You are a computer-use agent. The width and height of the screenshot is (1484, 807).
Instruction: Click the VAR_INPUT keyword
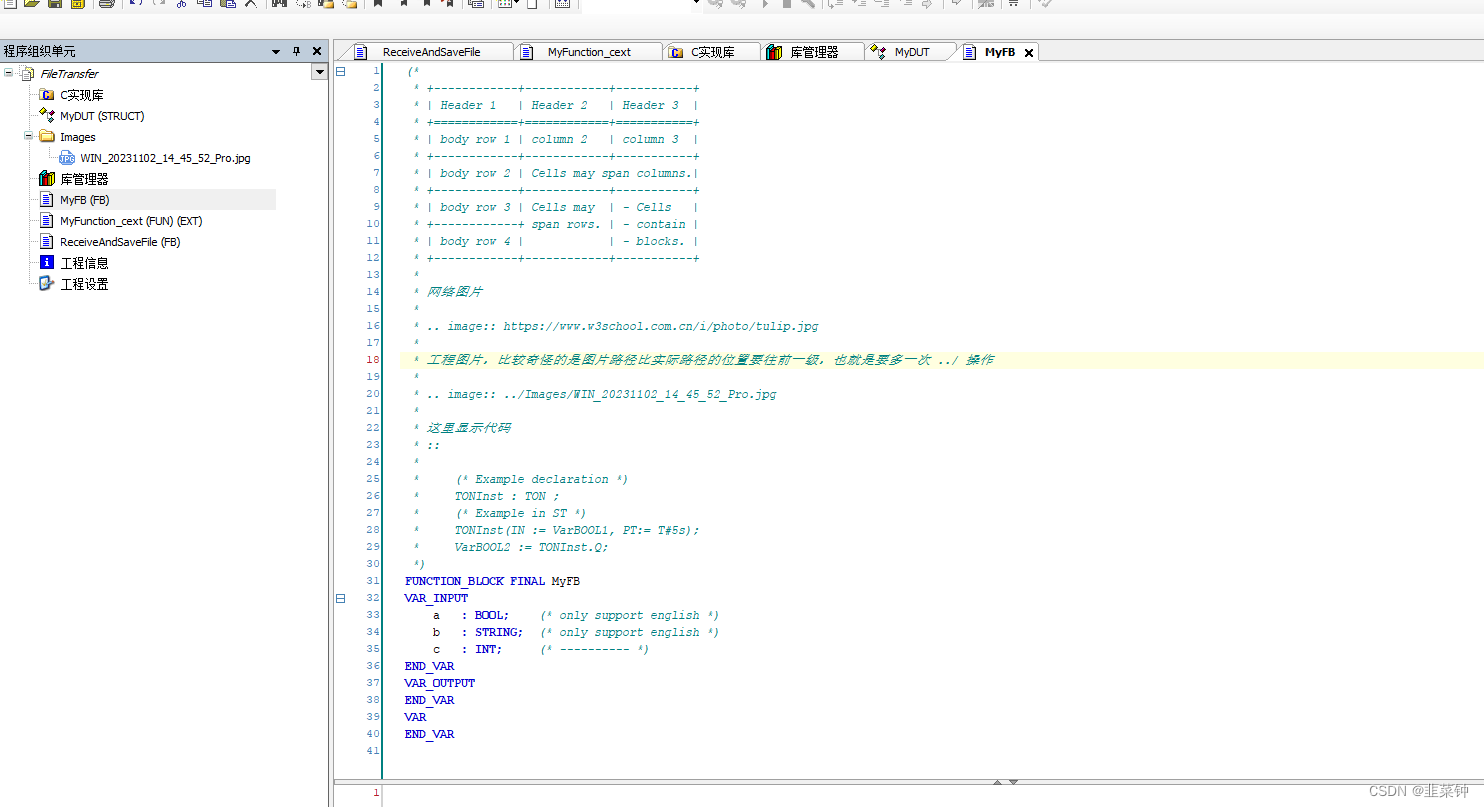(x=436, y=598)
